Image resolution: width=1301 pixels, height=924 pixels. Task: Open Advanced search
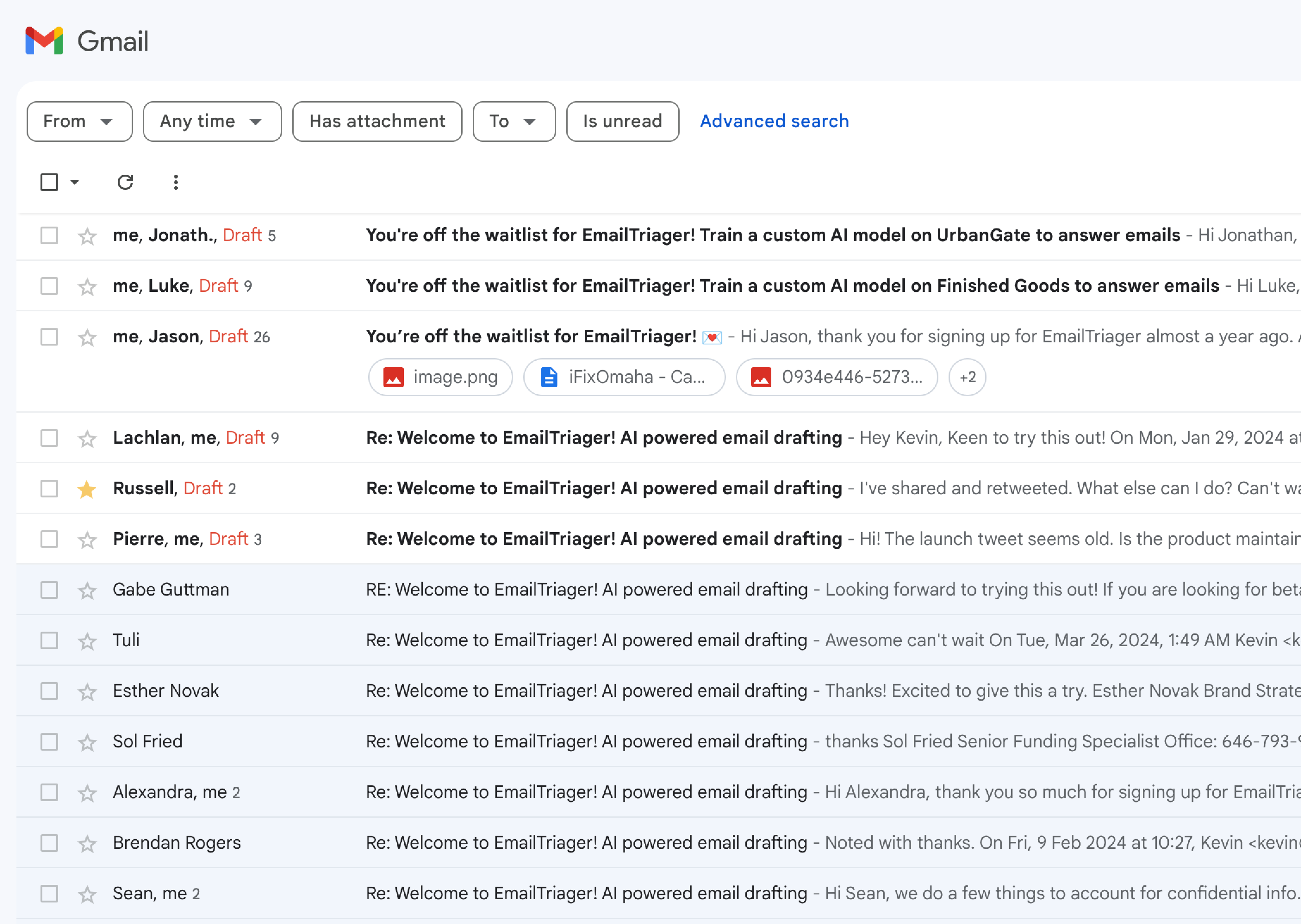[x=774, y=121]
